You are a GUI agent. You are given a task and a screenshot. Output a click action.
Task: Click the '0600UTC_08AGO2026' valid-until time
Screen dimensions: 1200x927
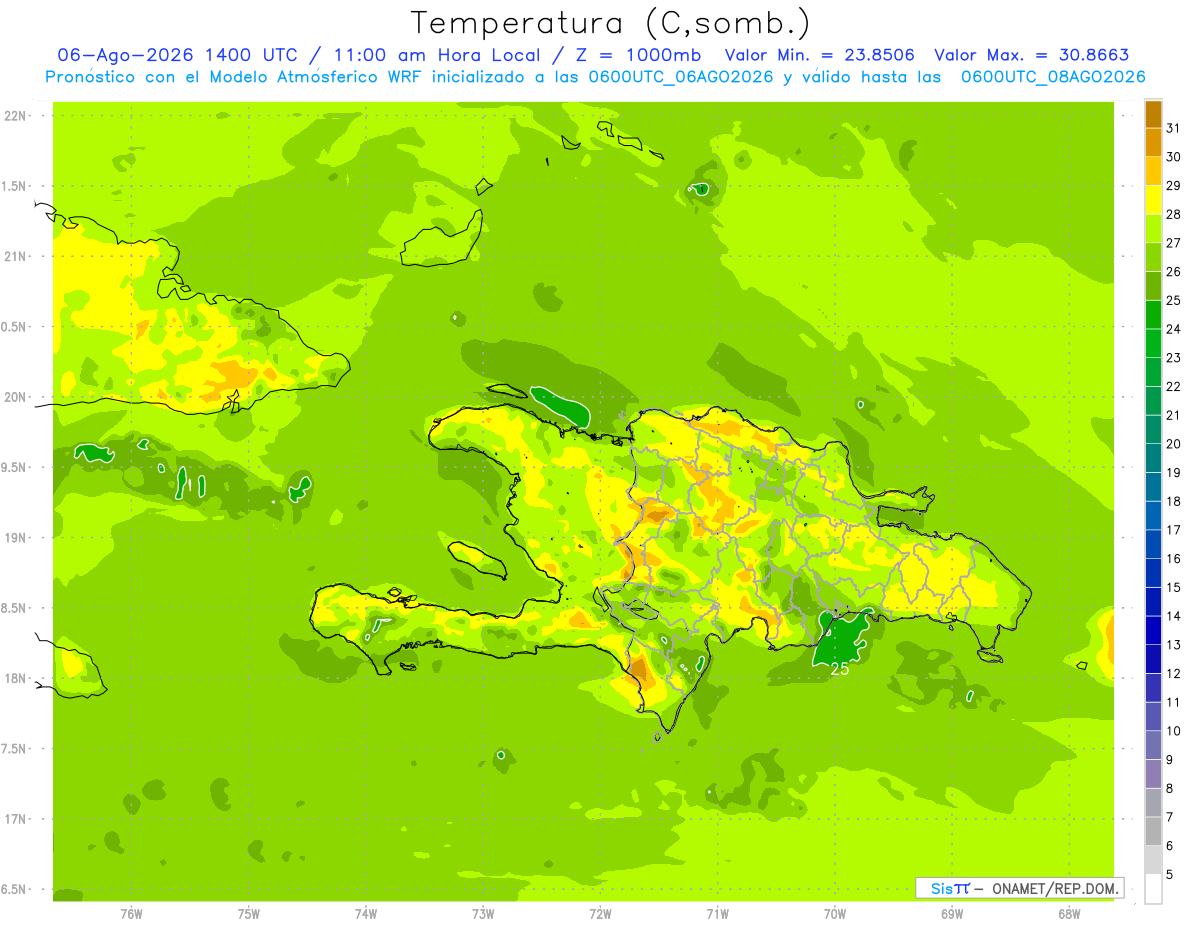click(x=1052, y=77)
